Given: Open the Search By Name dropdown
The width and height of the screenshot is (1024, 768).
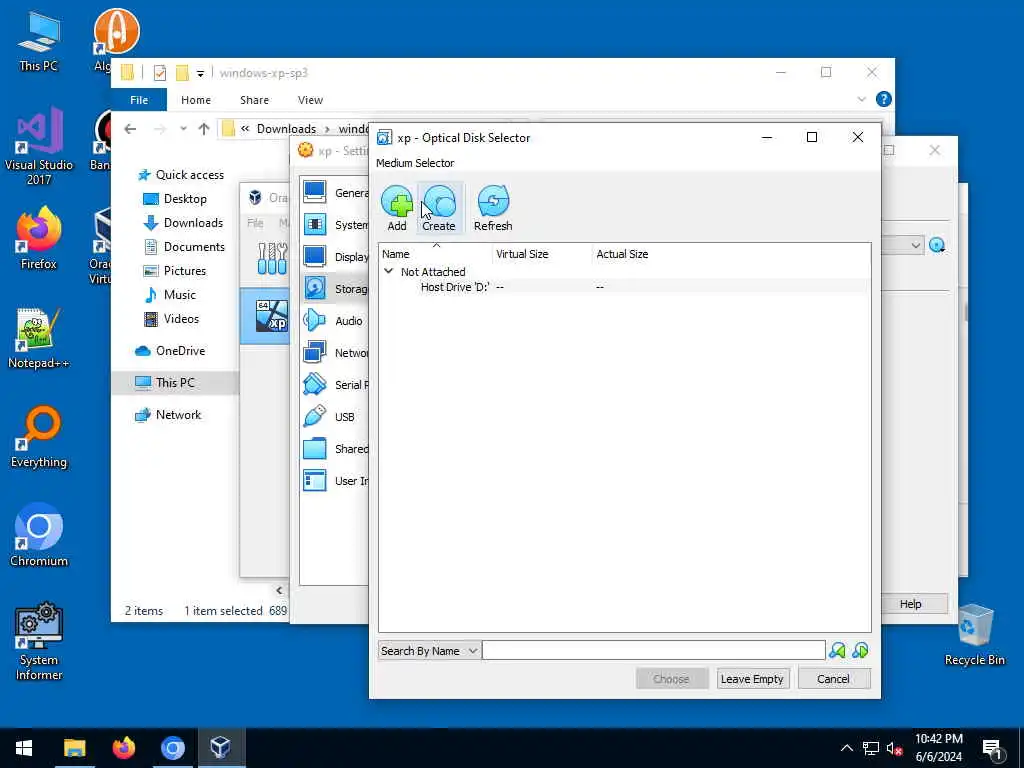Looking at the screenshot, I should tap(429, 650).
